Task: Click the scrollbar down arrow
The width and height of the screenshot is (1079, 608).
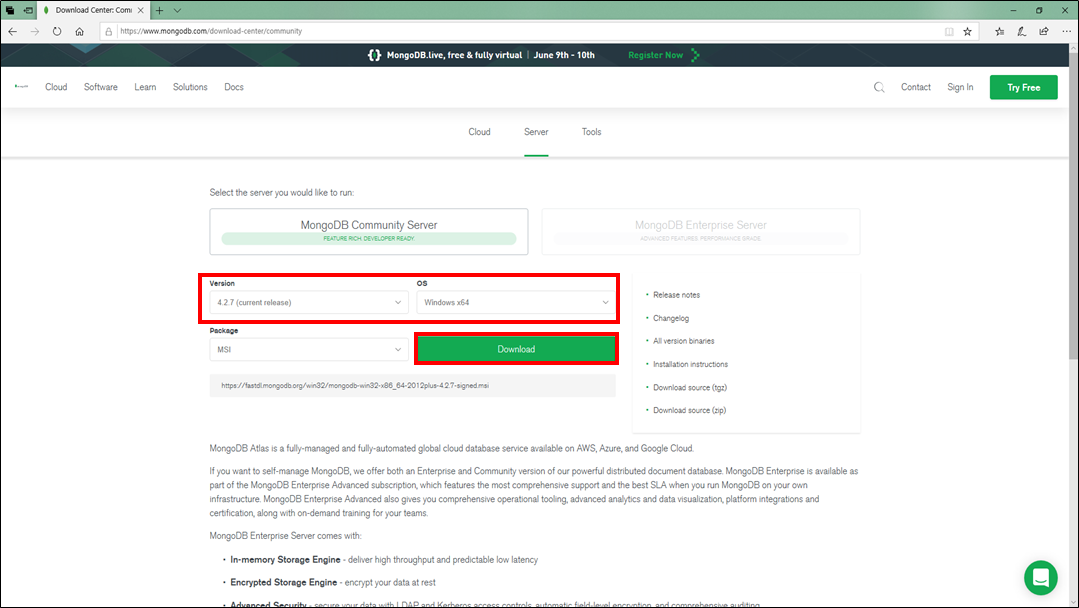Action: tap(1073, 602)
